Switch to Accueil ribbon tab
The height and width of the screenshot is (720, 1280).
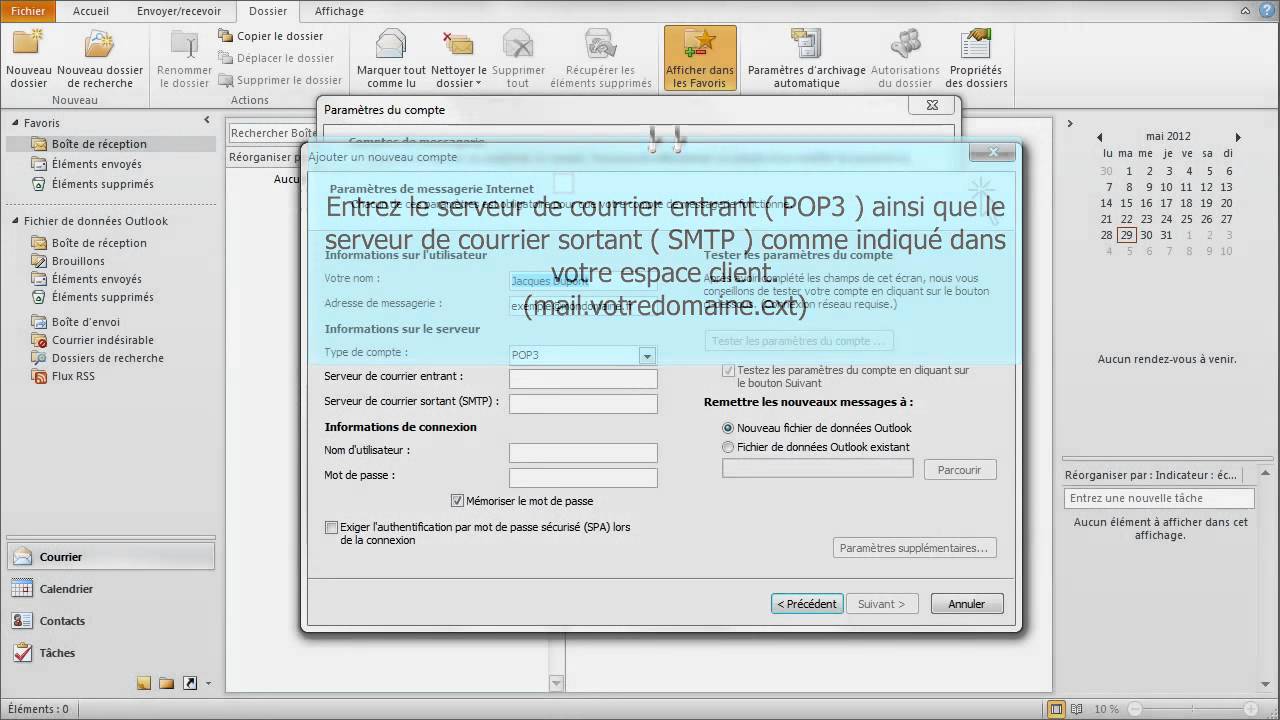pyautogui.click(x=91, y=11)
